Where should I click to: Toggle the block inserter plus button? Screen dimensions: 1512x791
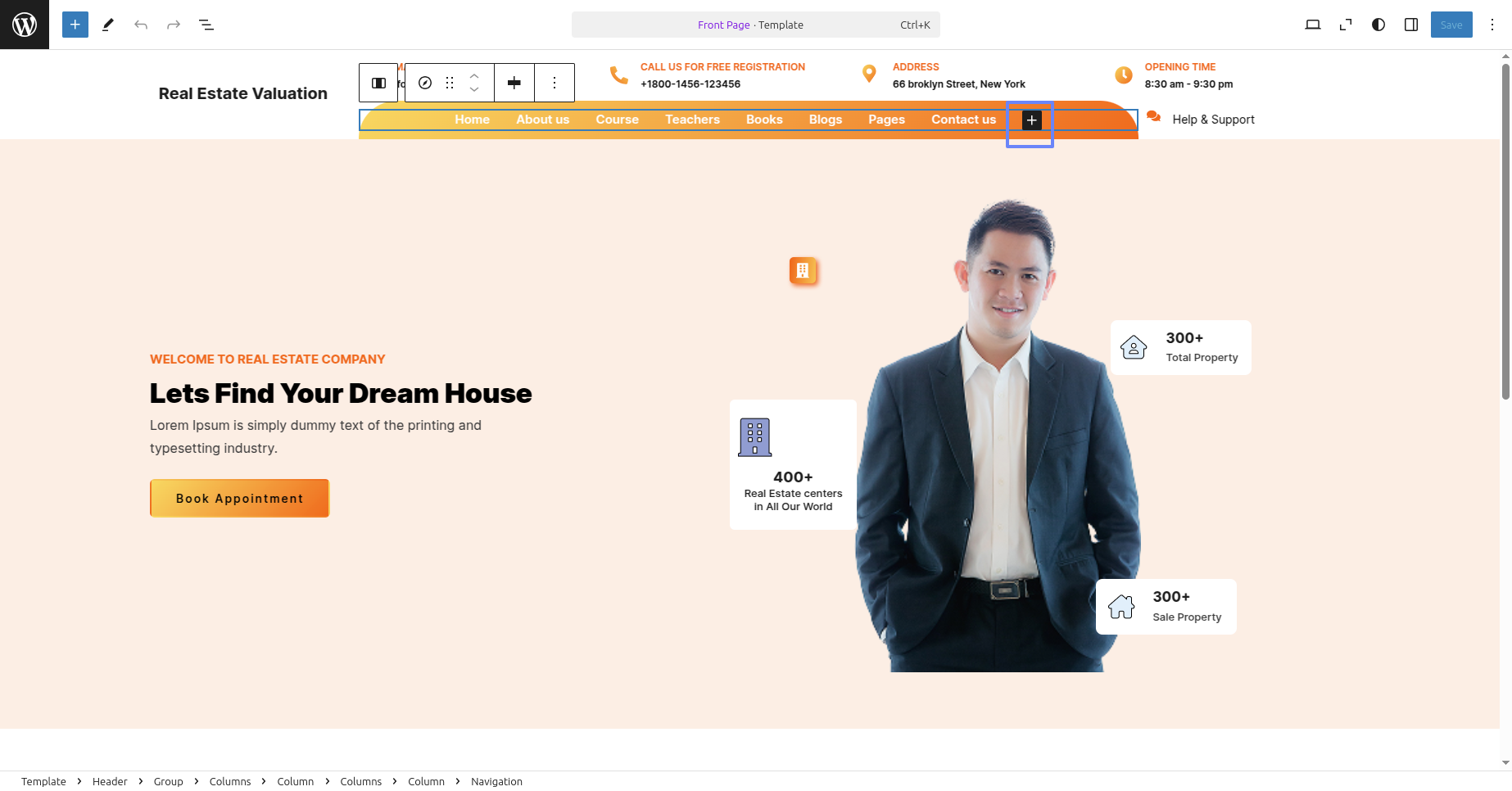tap(75, 25)
